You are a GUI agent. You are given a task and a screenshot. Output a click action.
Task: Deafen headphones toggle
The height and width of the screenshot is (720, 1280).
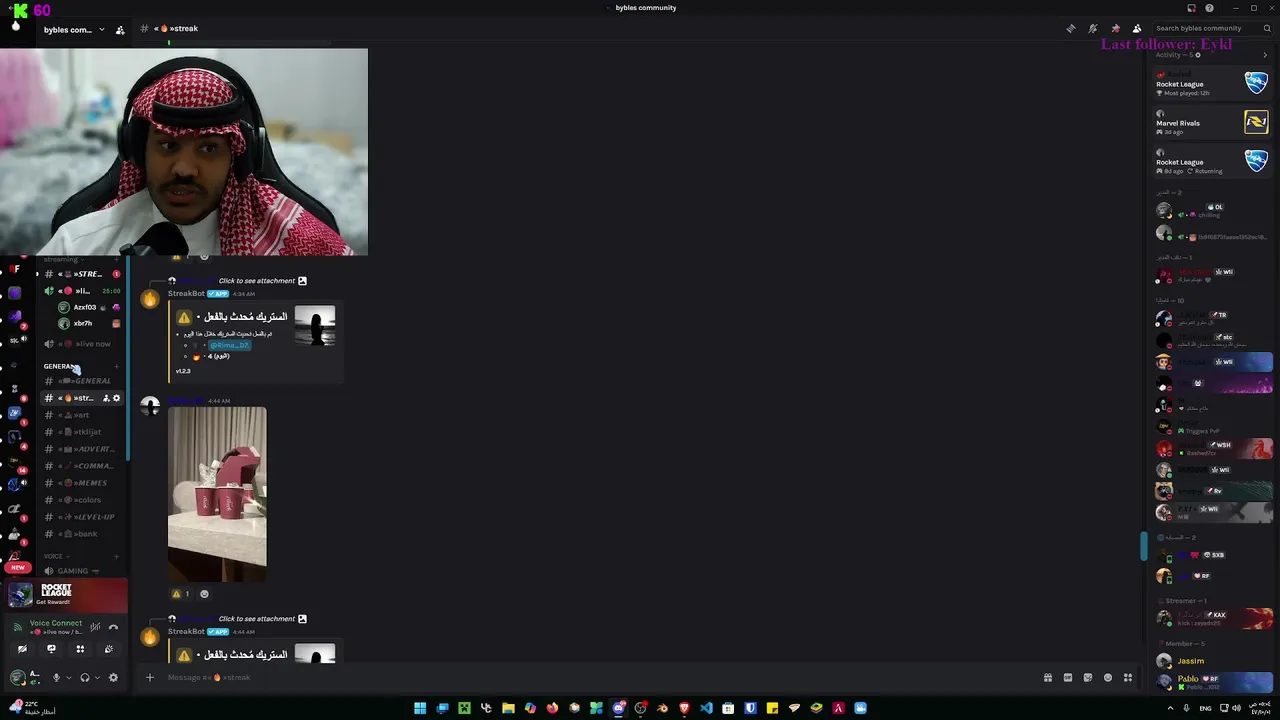(84, 677)
